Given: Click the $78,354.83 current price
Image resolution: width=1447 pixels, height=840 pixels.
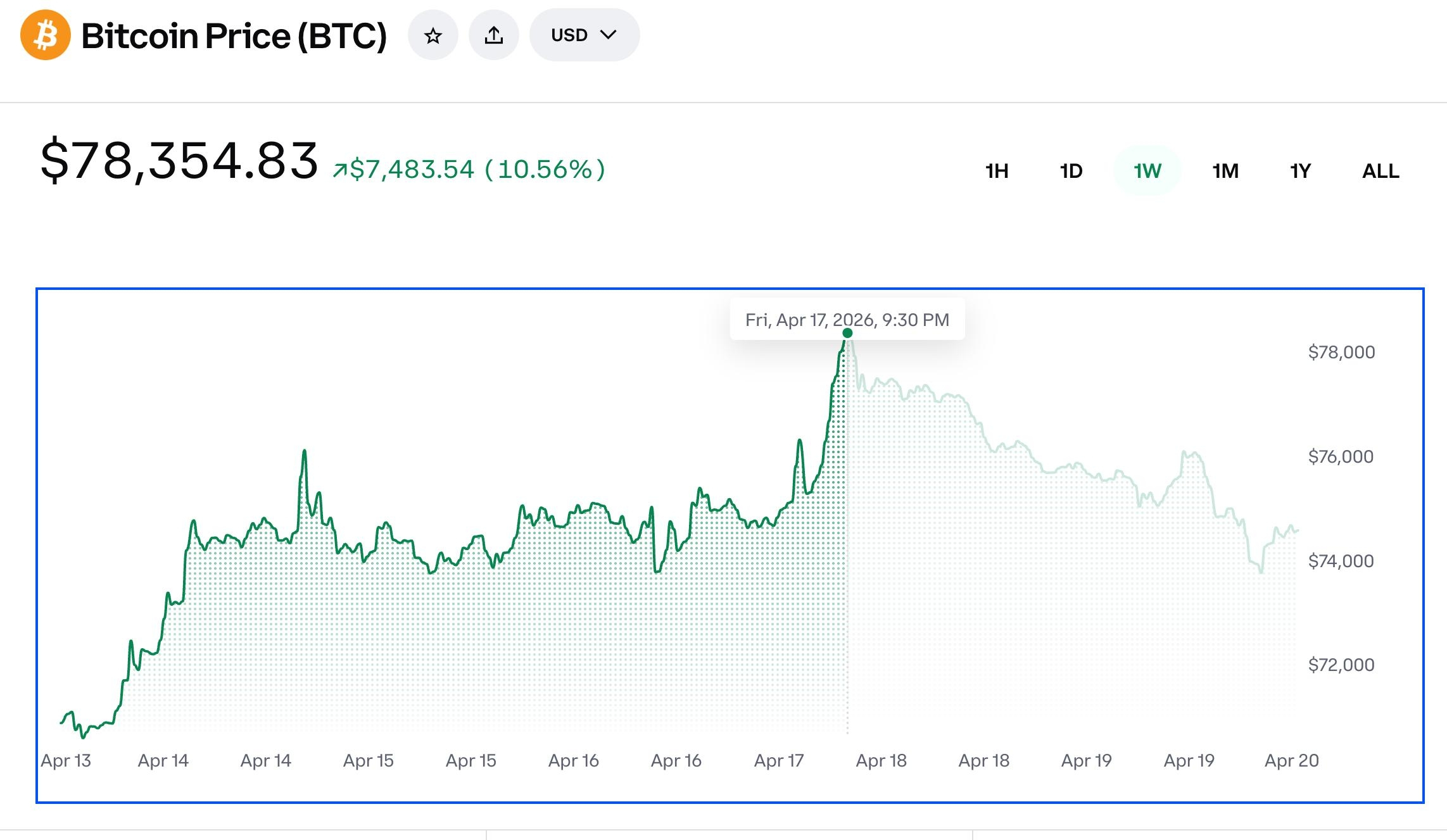Looking at the screenshot, I should tap(179, 161).
